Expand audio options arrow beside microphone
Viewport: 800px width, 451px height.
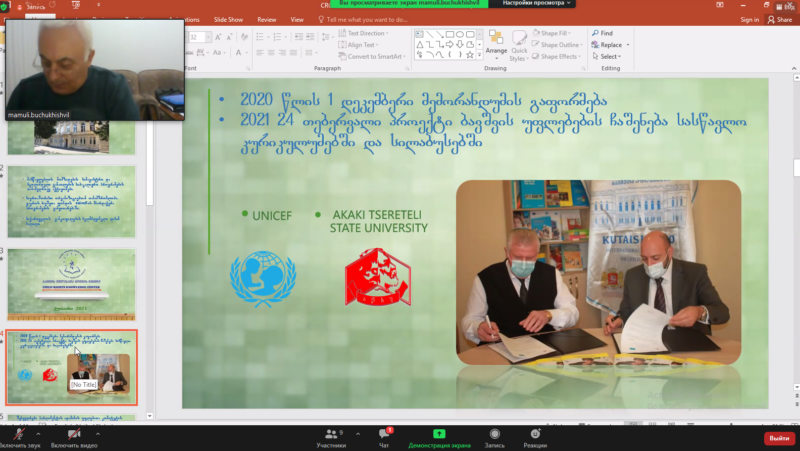tap(38, 434)
